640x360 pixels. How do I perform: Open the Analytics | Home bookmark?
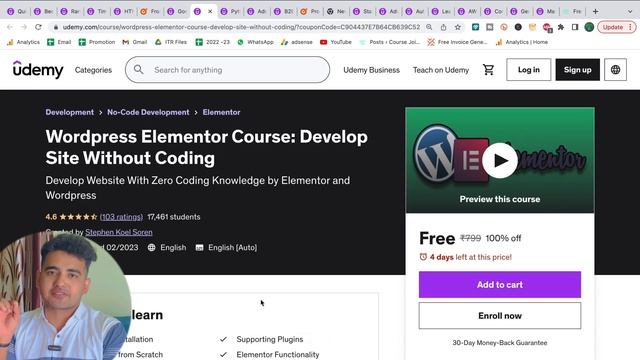tap(522, 42)
